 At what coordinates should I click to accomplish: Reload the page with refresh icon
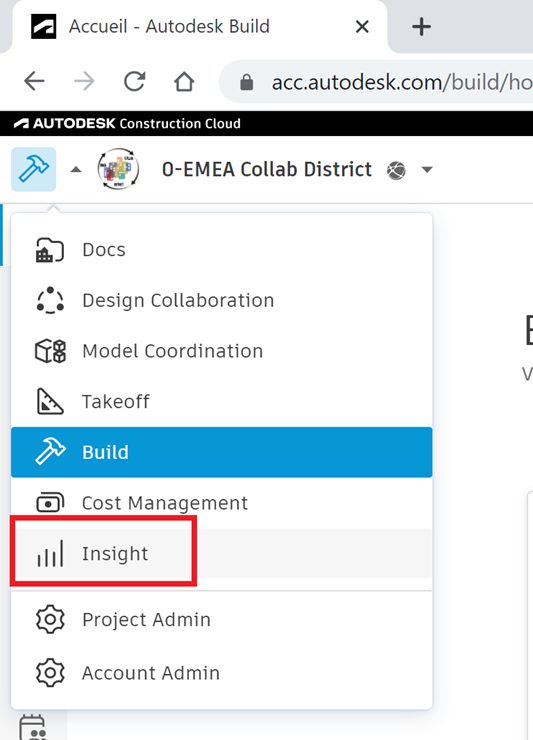(135, 81)
